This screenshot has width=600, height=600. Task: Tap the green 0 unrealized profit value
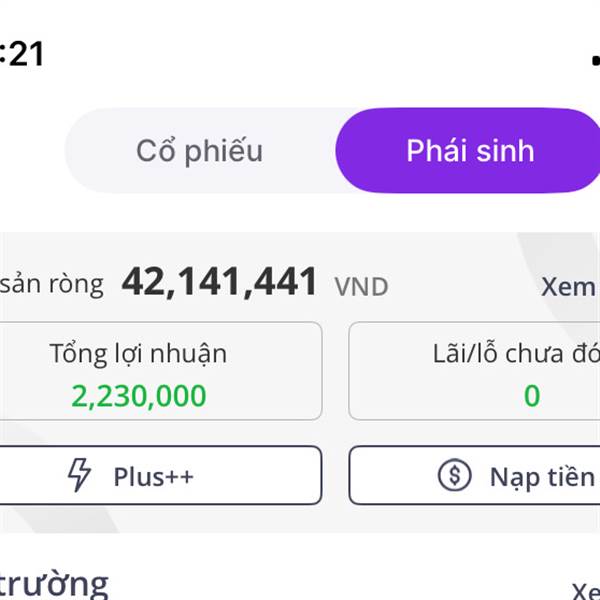532,396
